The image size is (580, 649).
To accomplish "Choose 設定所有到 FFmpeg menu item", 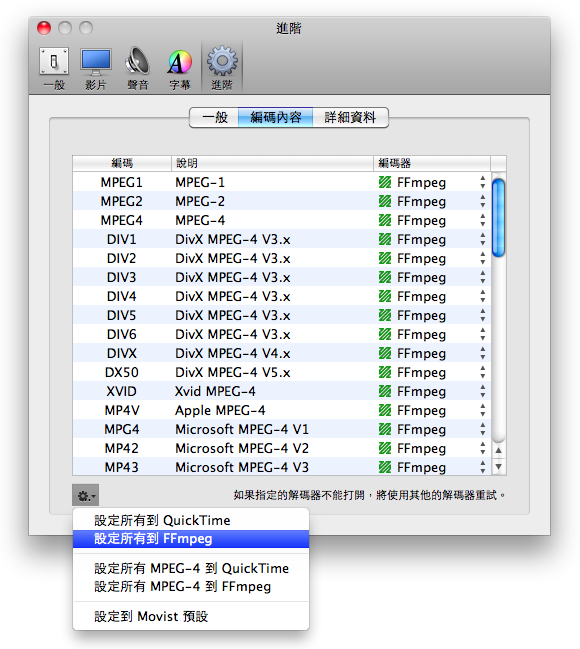I will 191,538.
